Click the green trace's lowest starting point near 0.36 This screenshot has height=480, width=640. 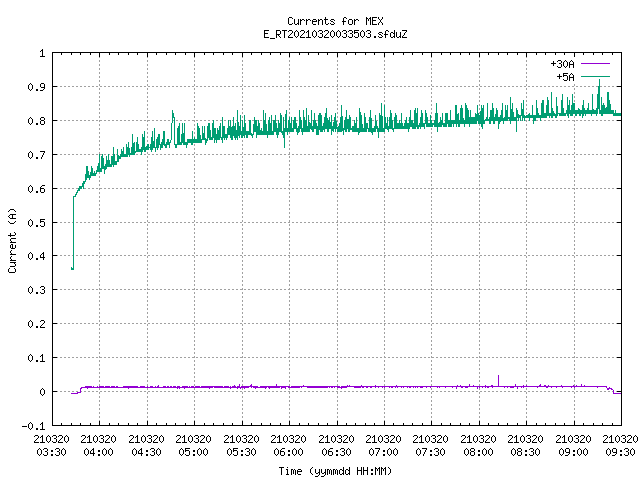coord(72,268)
